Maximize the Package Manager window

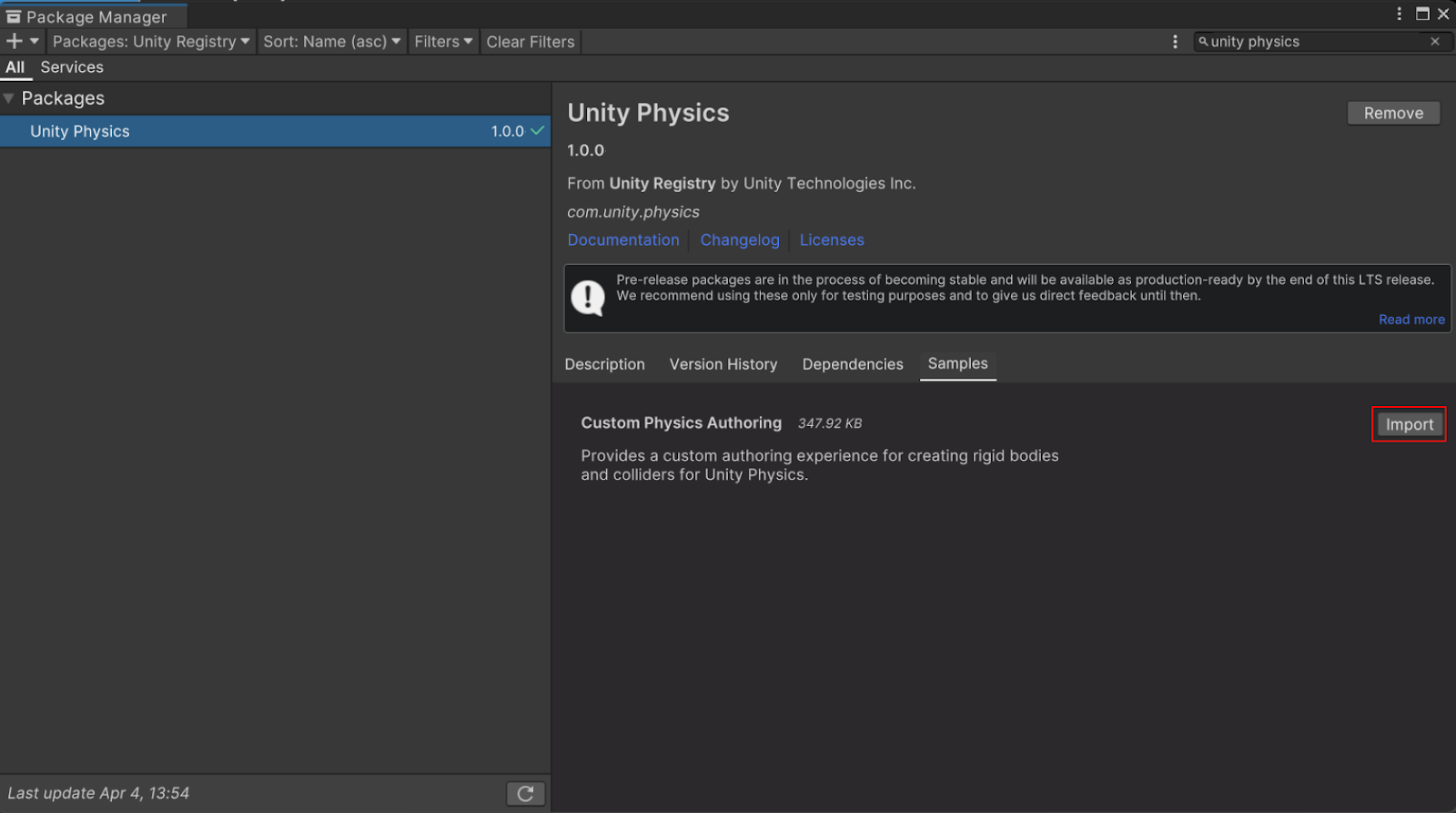pyautogui.click(x=1422, y=14)
